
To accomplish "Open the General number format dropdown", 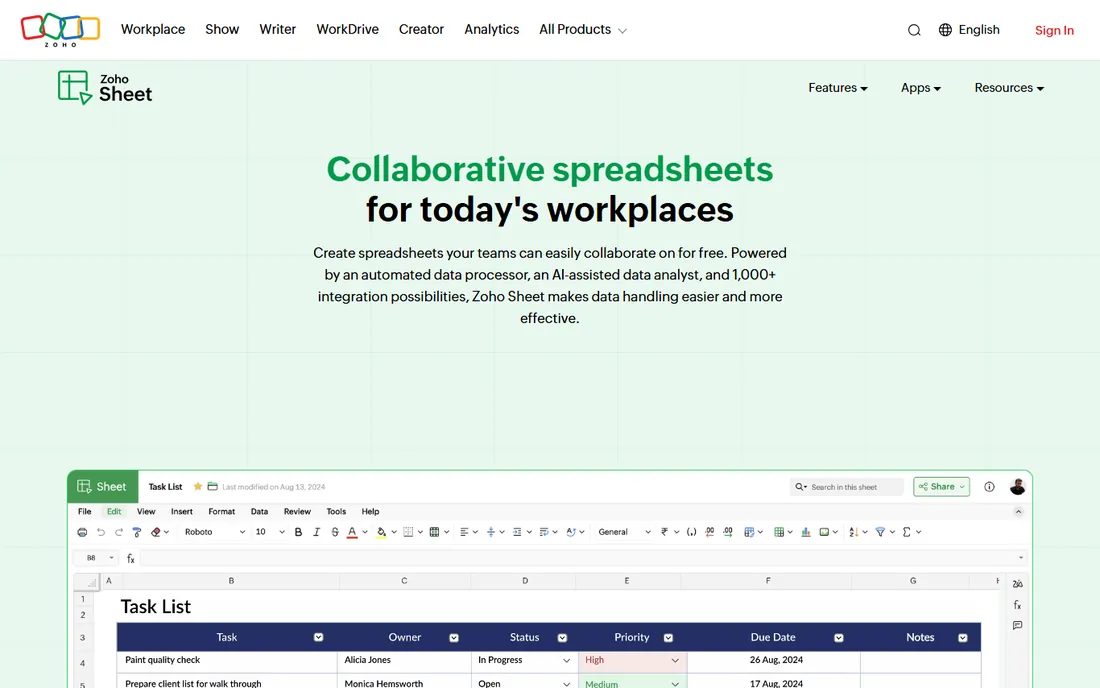I will point(624,532).
